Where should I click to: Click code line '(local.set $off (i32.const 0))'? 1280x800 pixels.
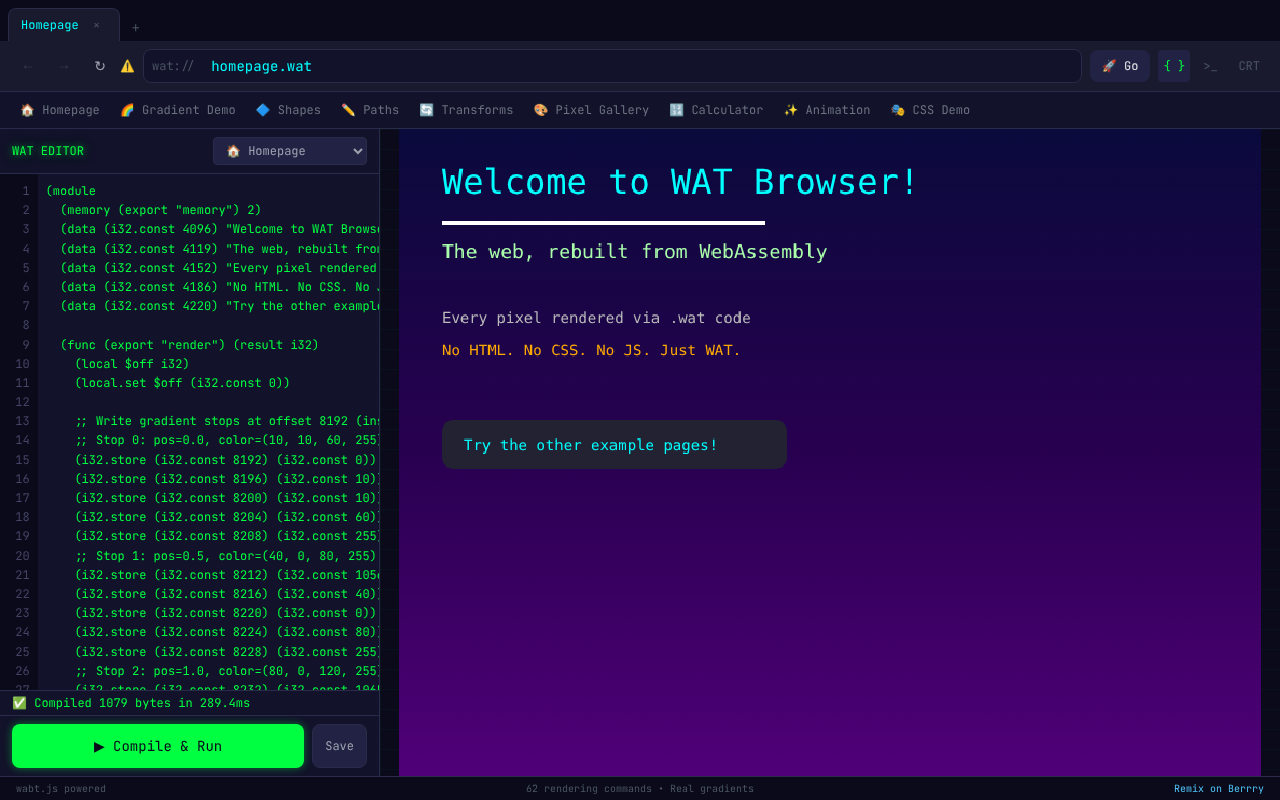point(182,383)
